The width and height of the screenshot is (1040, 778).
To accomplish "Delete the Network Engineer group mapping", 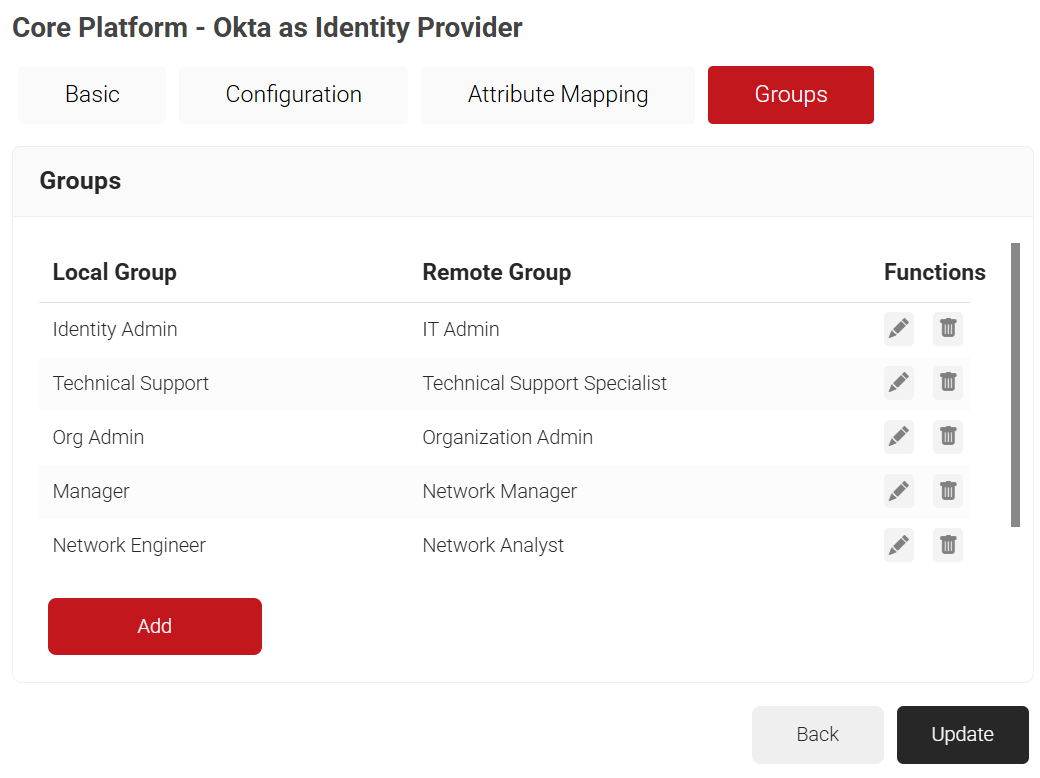I will pyautogui.click(x=948, y=545).
